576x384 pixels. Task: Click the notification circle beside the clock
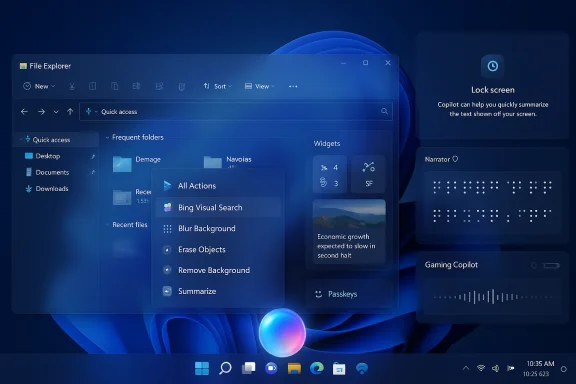[x=564, y=369]
